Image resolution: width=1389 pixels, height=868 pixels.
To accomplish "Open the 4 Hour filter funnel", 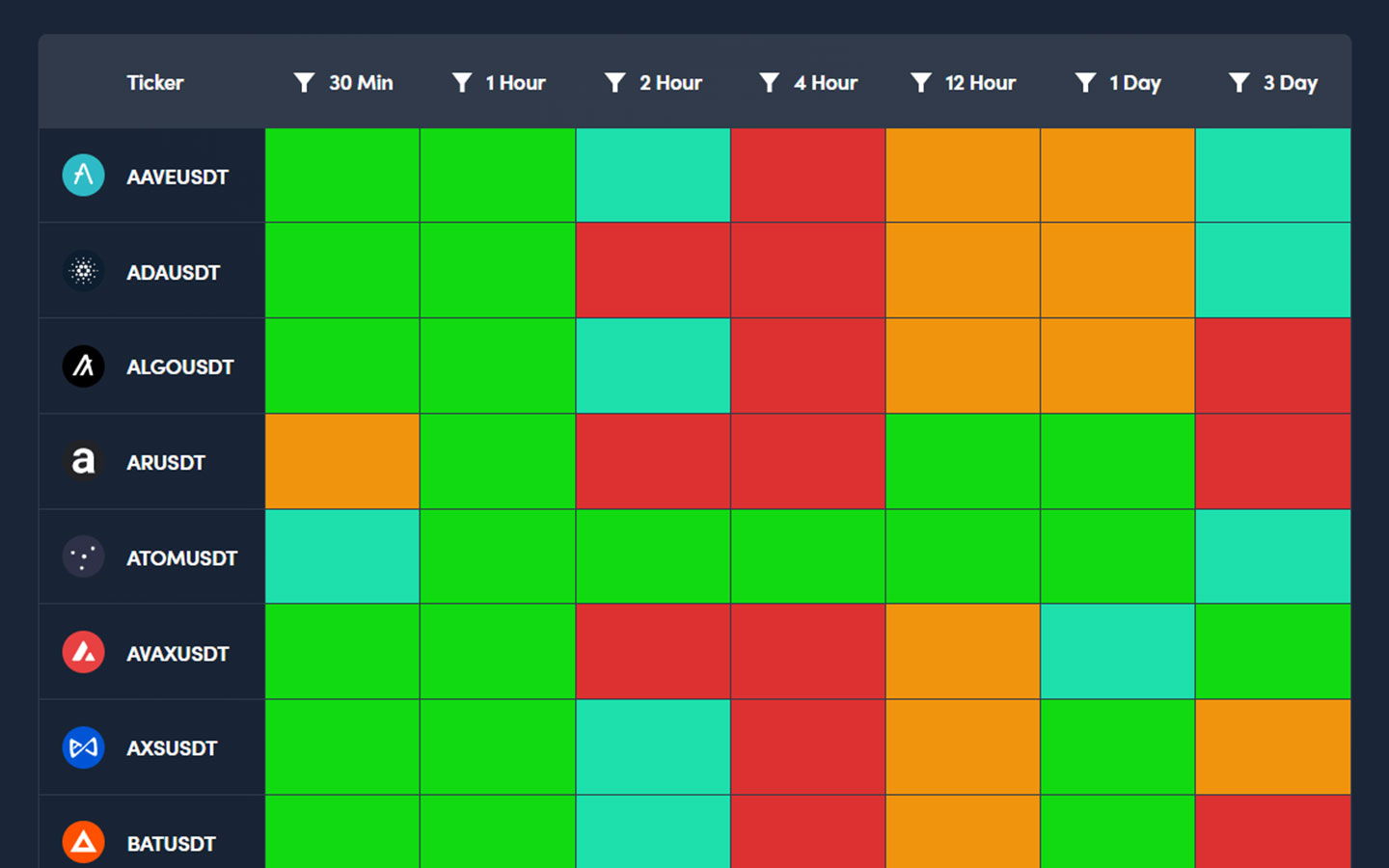I will (769, 83).
